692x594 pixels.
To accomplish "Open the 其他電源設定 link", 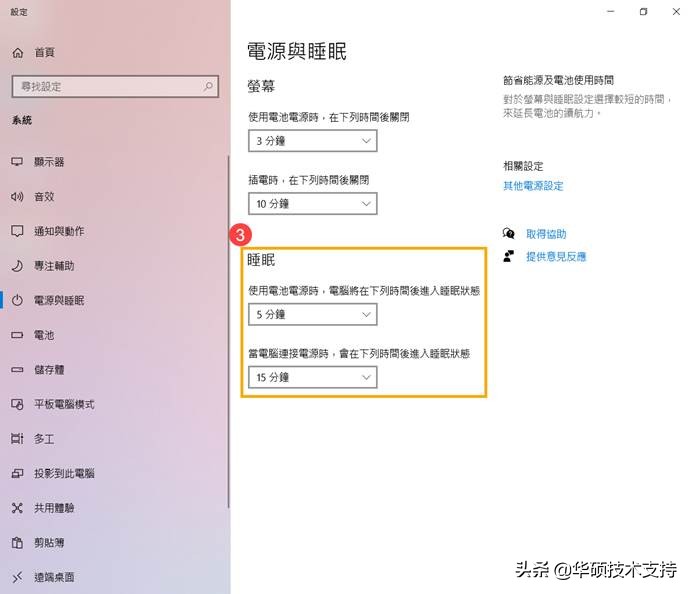I will pos(533,186).
